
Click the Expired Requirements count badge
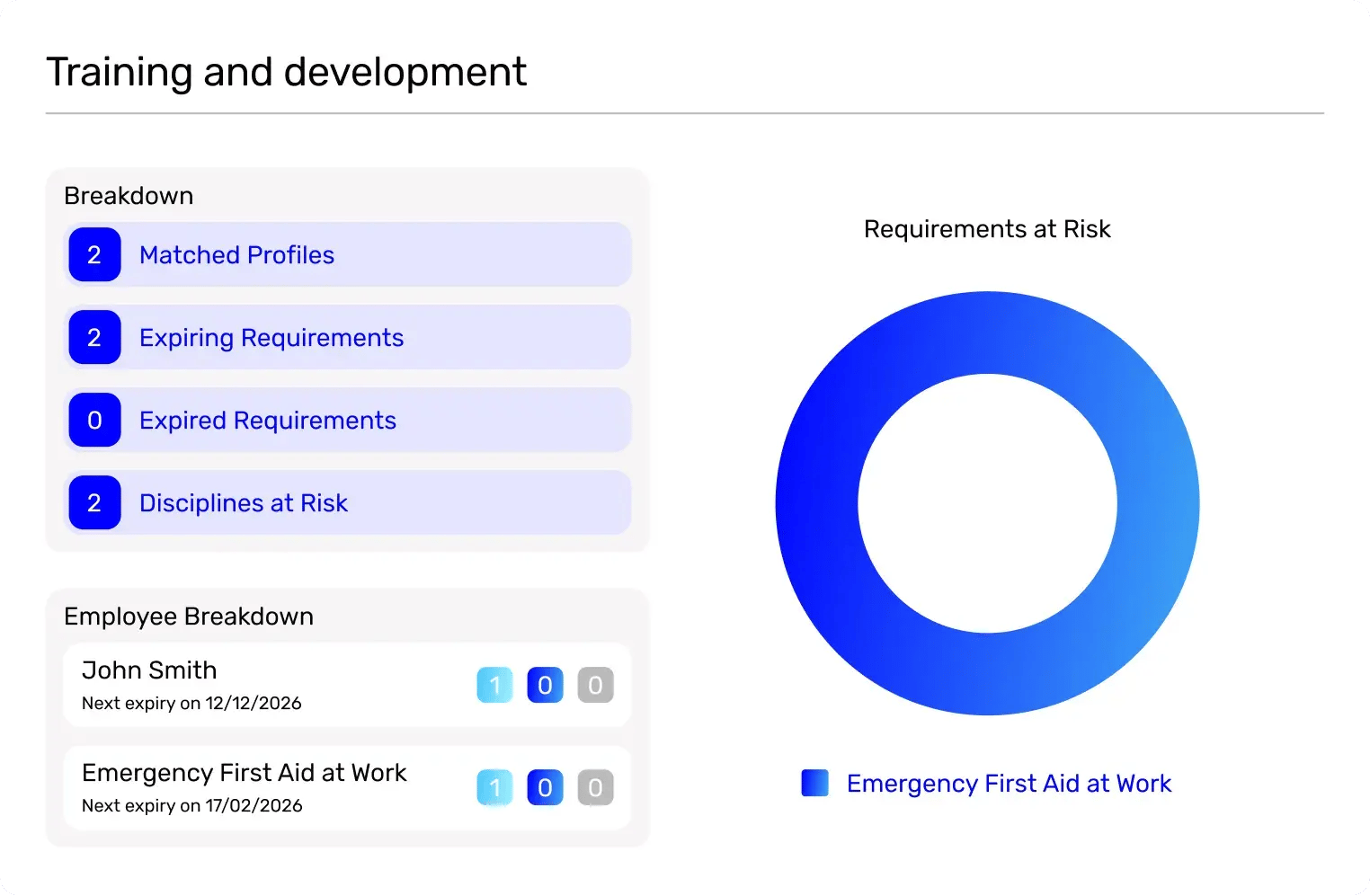click(x=93, y=420)
